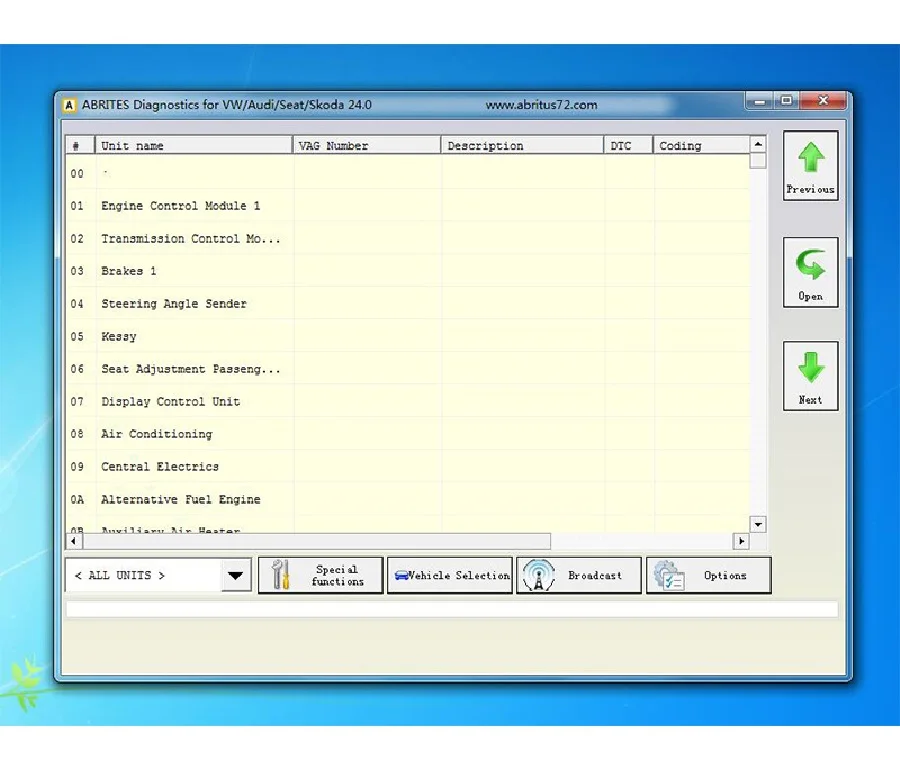Click the ABRITES app icon in title bar
900x769 pixels.
tap(69, 105)
